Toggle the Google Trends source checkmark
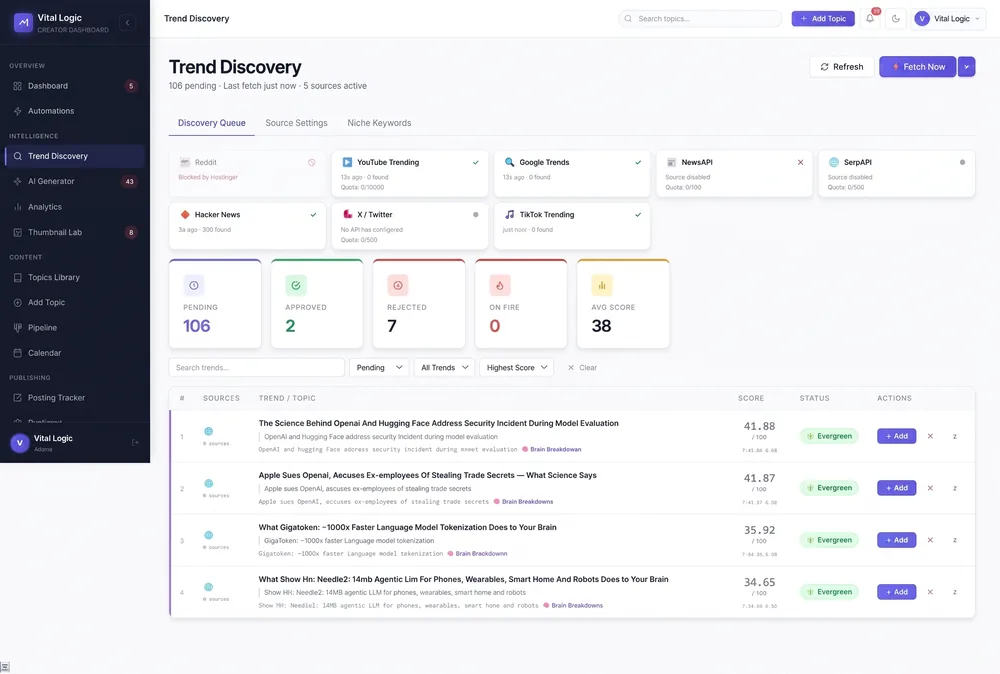Screen dimensions: 1000x674 click(x=638, y=163)
